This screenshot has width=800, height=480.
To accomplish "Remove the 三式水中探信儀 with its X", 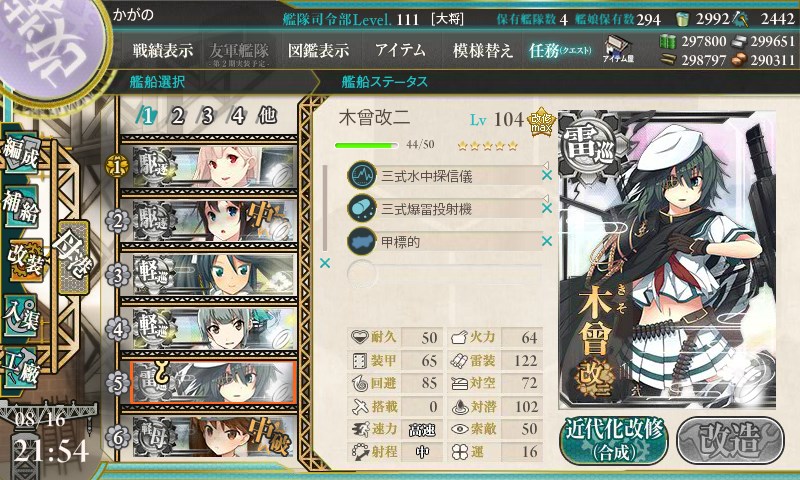I will [547, 175].
